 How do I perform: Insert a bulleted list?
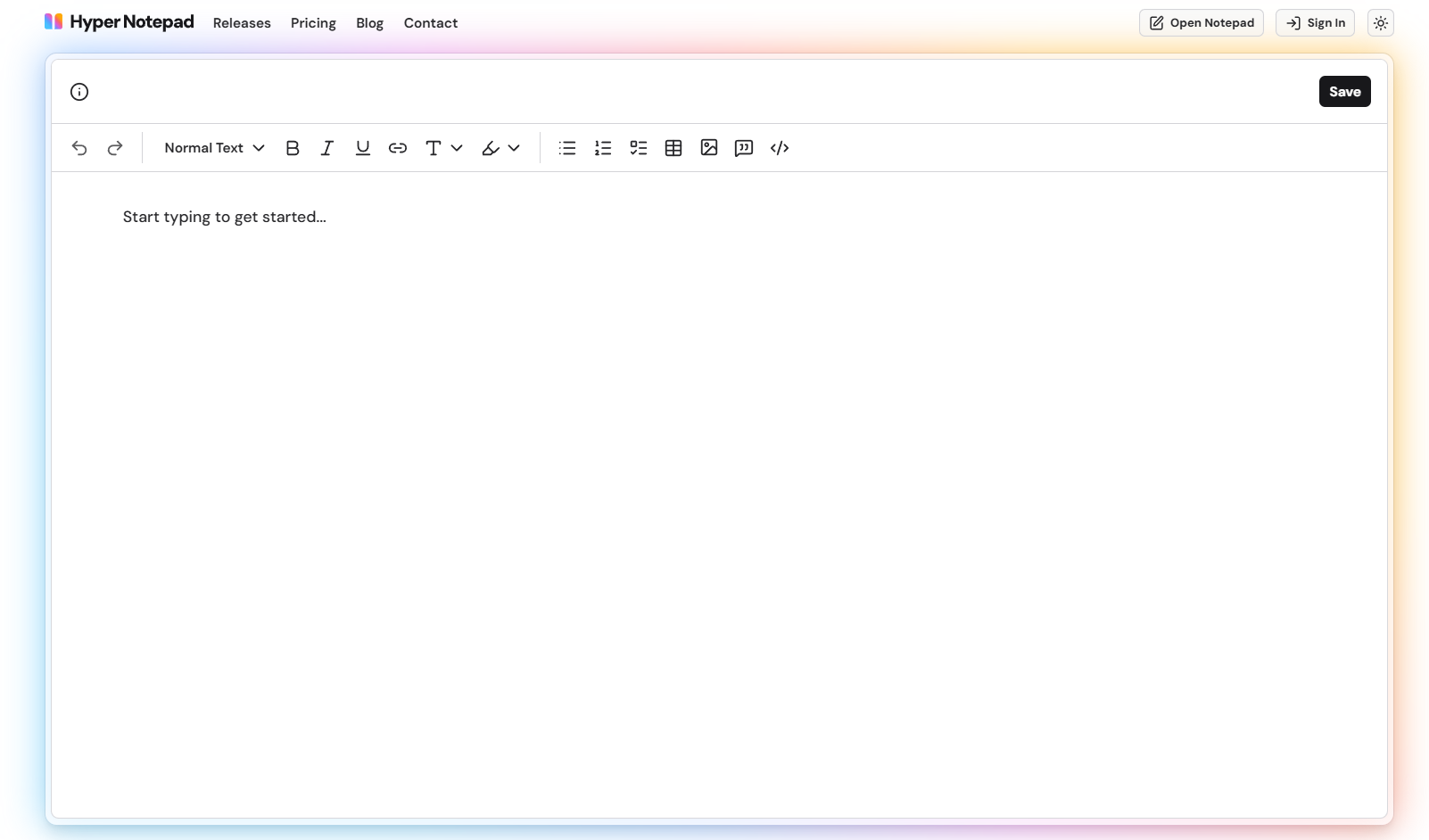[x=567, y=148]
